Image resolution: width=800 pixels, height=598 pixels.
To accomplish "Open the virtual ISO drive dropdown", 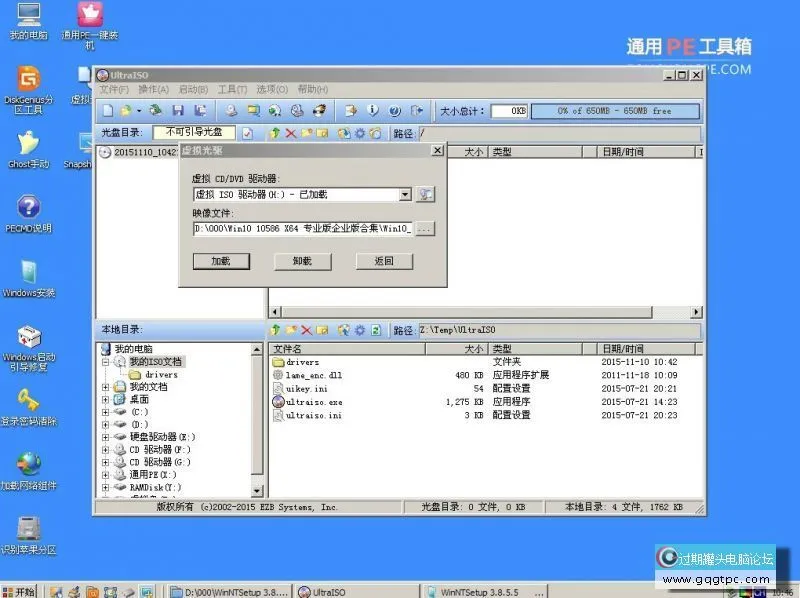I will point(405,194).
